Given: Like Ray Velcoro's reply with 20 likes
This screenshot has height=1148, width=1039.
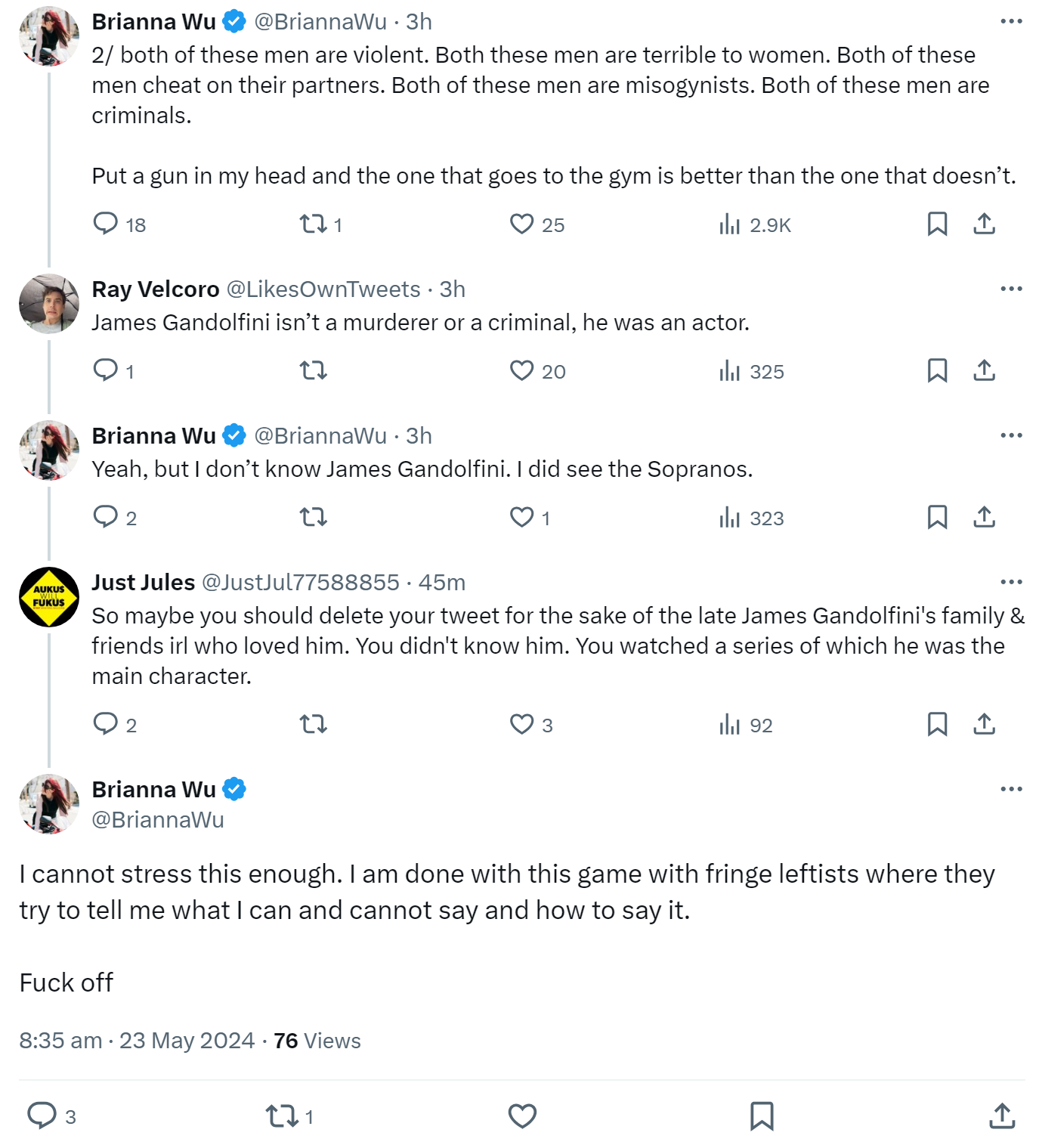Looking at the screenshot, I should coord(521,370).
